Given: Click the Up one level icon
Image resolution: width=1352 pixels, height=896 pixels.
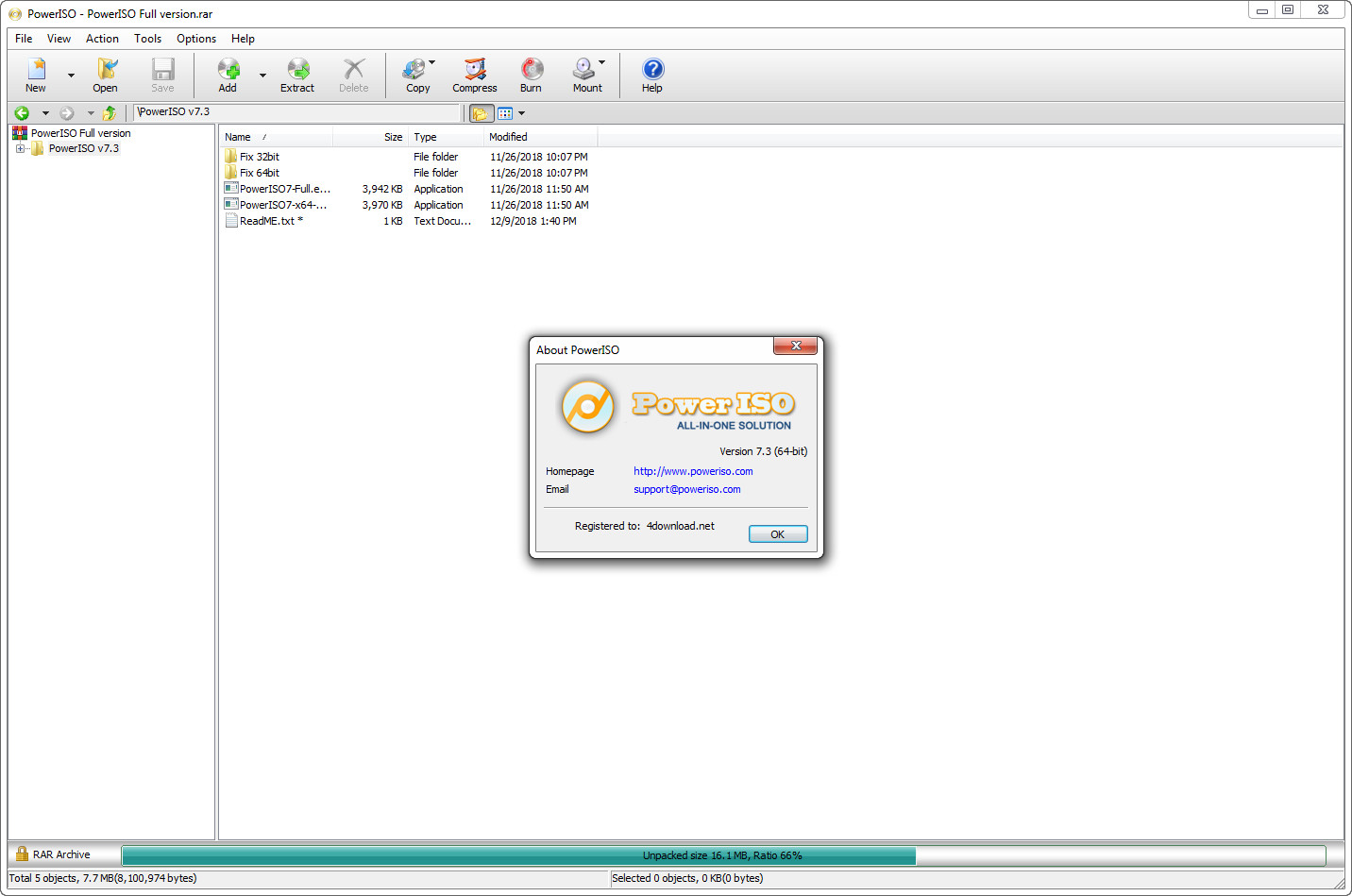Looking at the screenshot, I should tap(110, 113).
